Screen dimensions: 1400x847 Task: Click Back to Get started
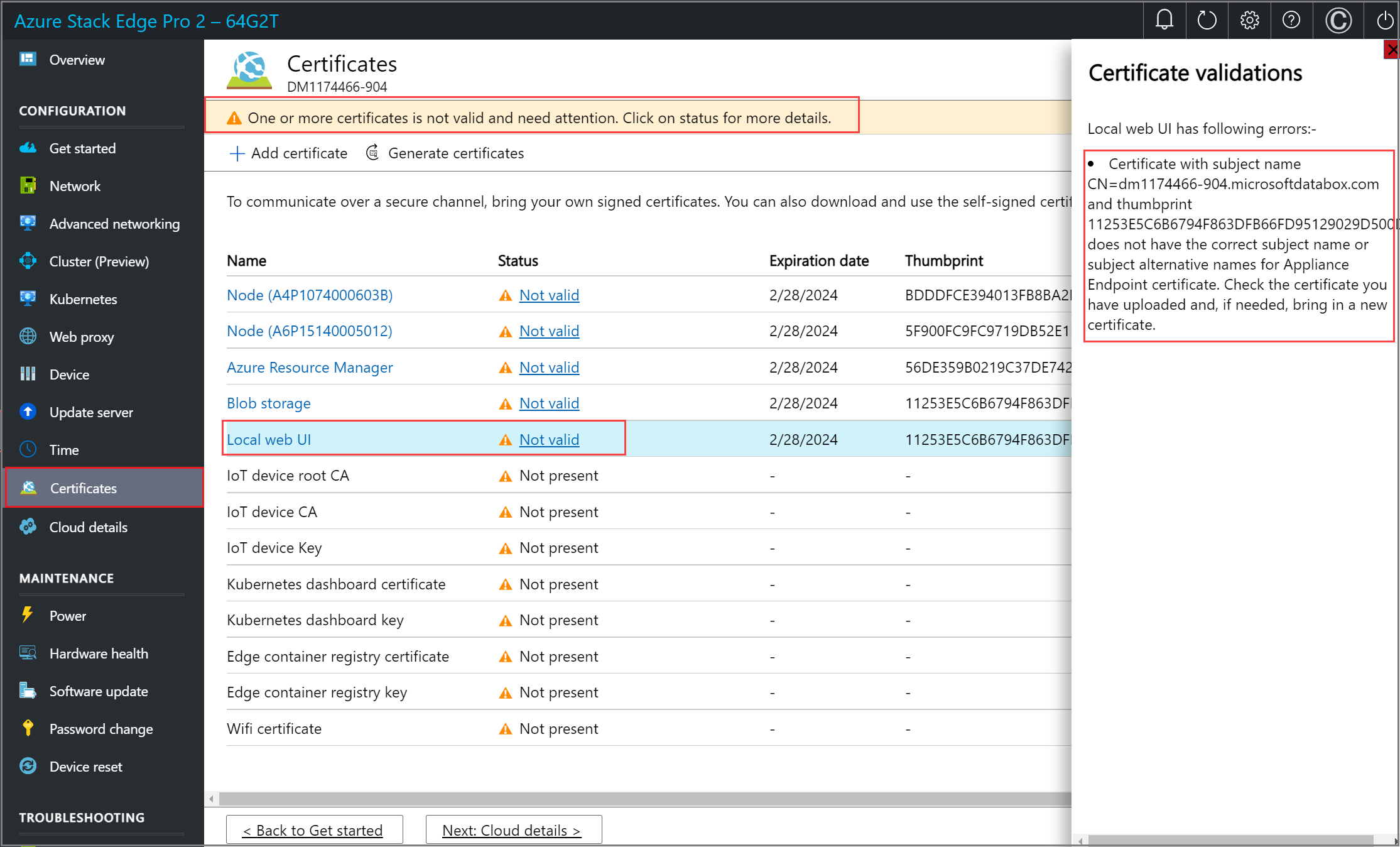(314, 829)
